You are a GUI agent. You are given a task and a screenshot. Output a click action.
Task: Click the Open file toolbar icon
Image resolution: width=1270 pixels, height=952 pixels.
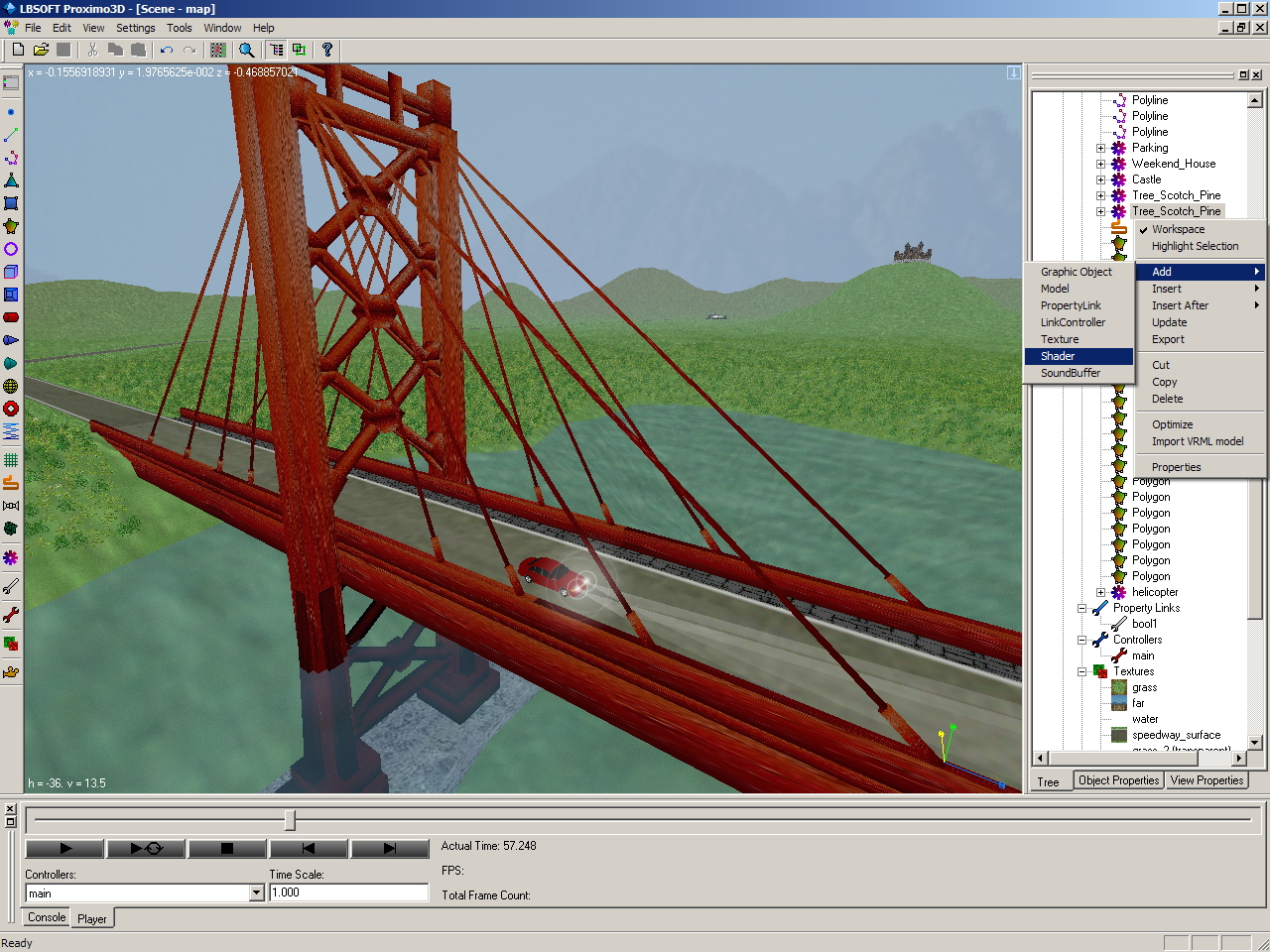tap(41, 50)
